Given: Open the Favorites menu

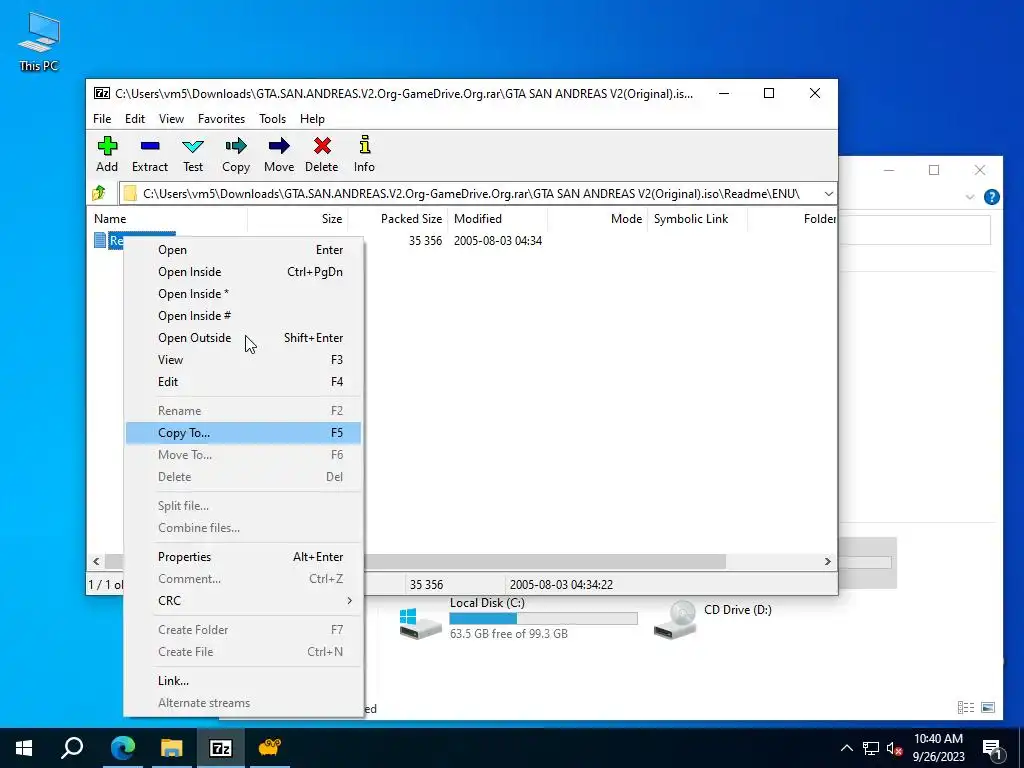Looking at the screenshot, I should point(221,119).
